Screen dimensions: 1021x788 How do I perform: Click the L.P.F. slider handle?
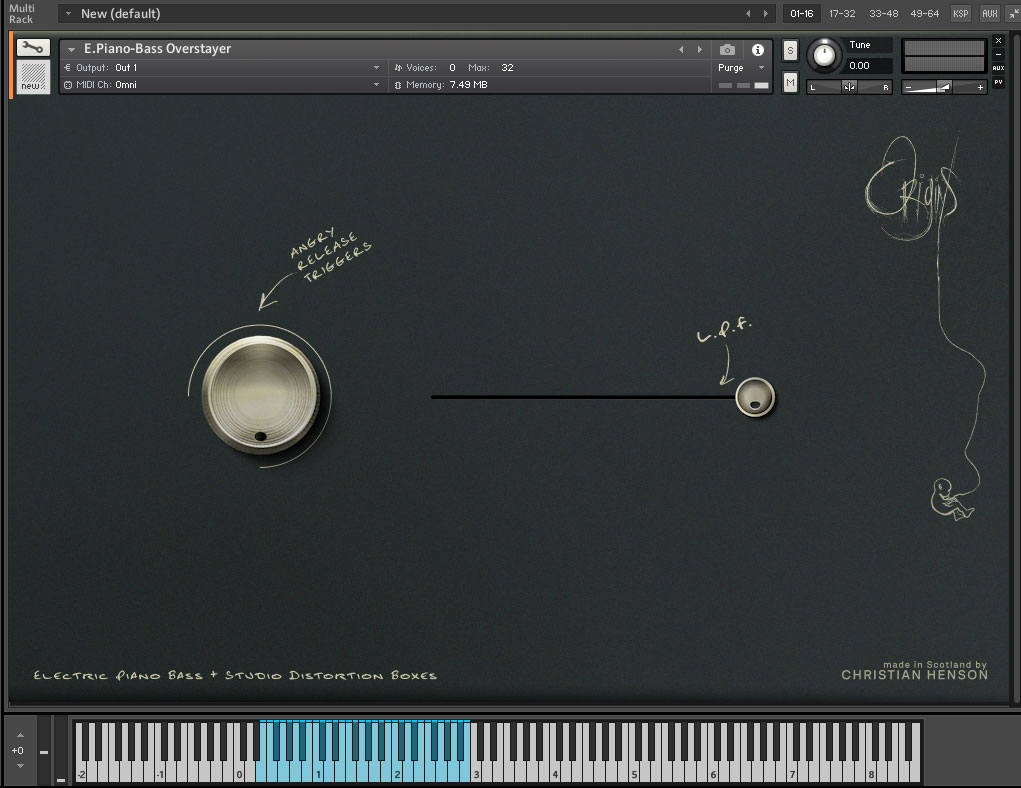pos(754,397)
